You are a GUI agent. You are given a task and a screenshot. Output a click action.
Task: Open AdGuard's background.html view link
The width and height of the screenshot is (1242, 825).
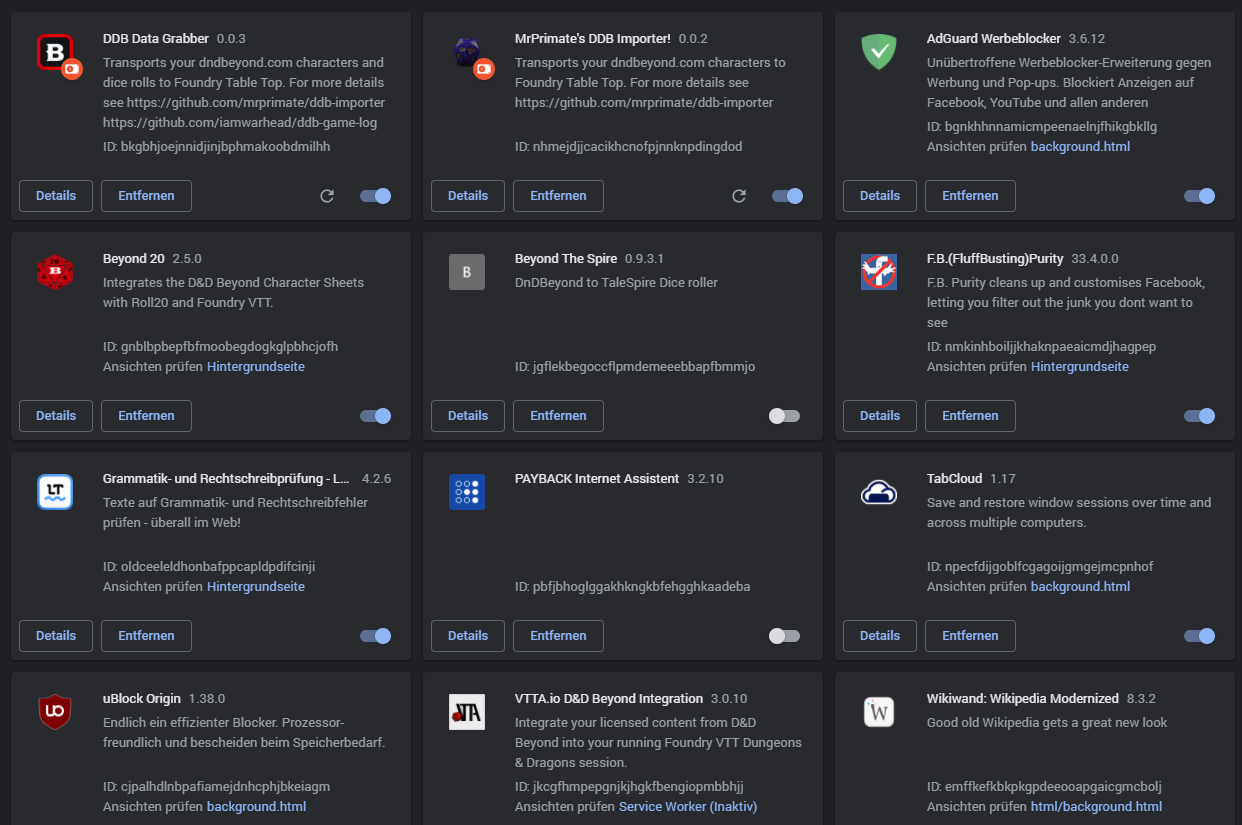point(1080,147)
